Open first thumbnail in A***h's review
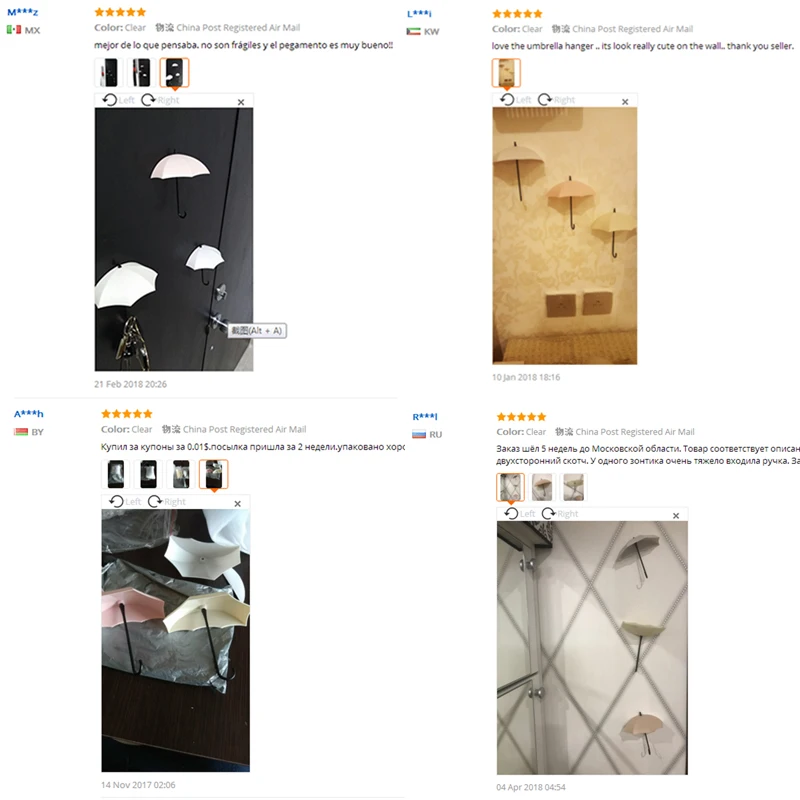Screen dimensions: 800x800 tap(116, 474)
